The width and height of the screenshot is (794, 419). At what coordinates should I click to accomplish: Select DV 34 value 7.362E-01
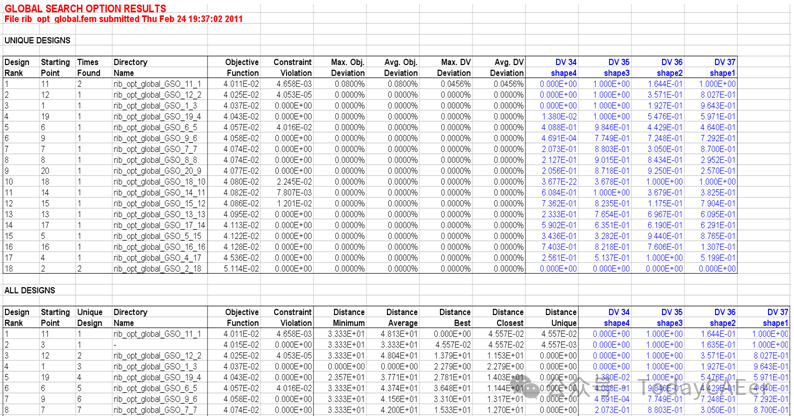(x=559, y=204)
